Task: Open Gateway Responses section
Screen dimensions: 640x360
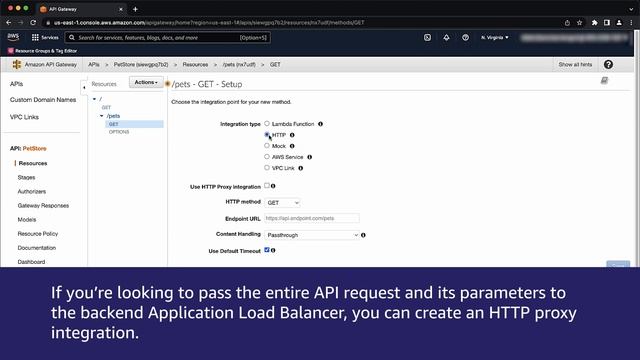Action: coord(43,206)
